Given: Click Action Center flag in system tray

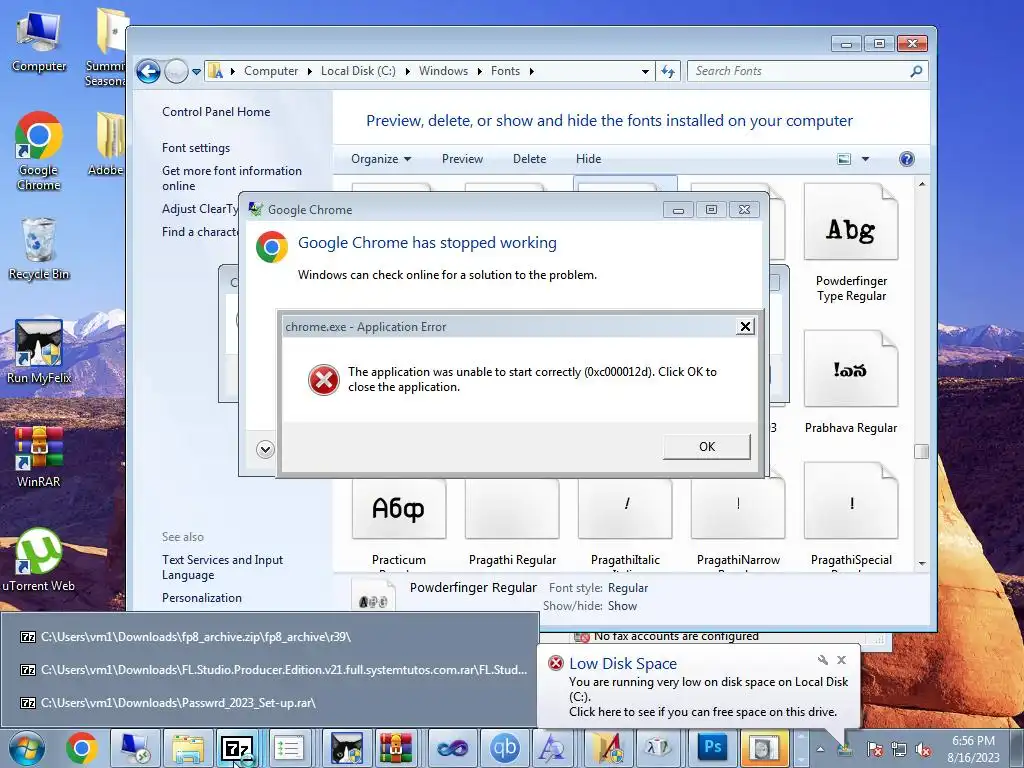Looking at the screenshot, I should 875,749.
